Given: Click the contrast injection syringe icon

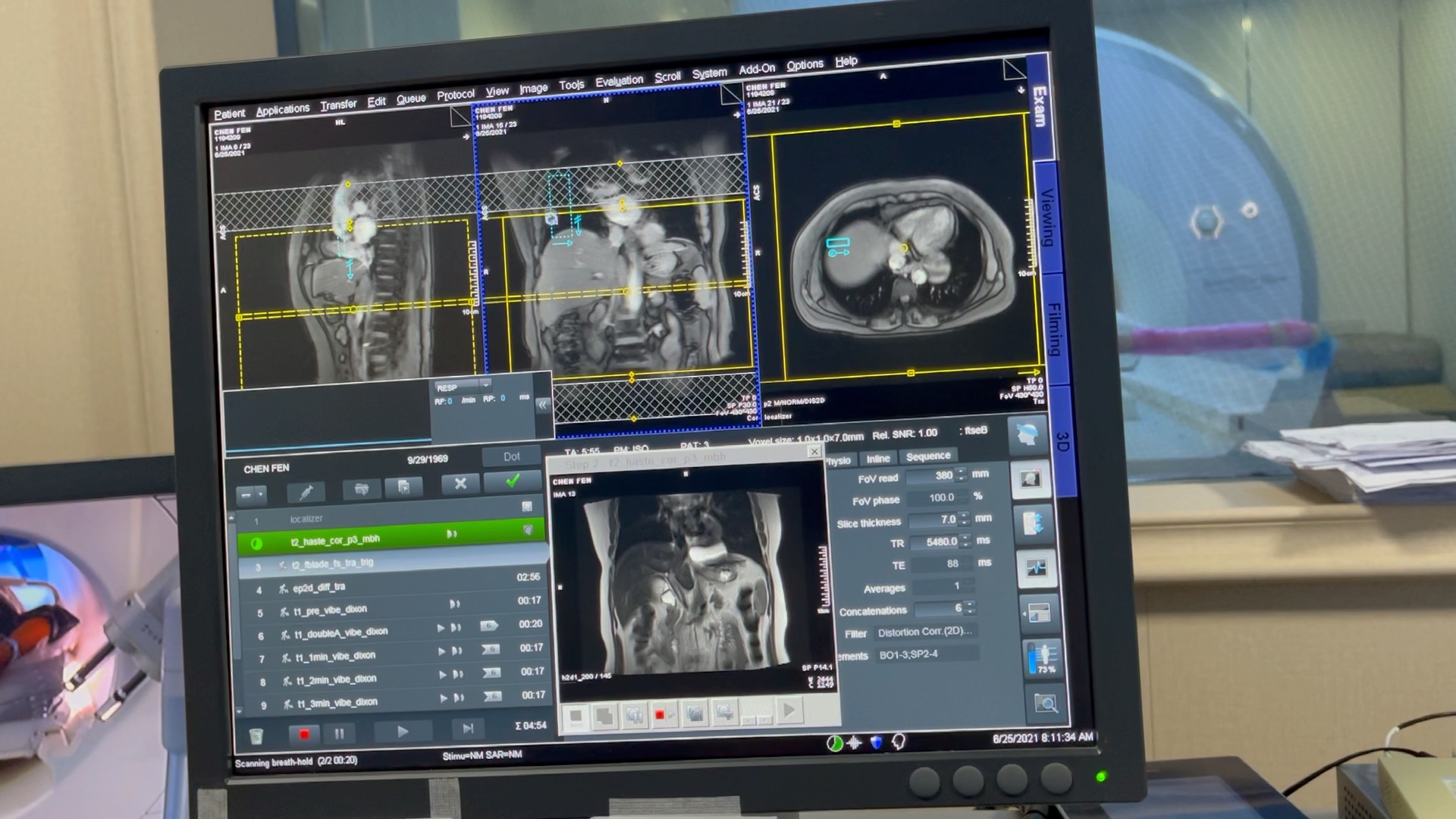Looking at the screenshot, I should [x=306, y=493].
